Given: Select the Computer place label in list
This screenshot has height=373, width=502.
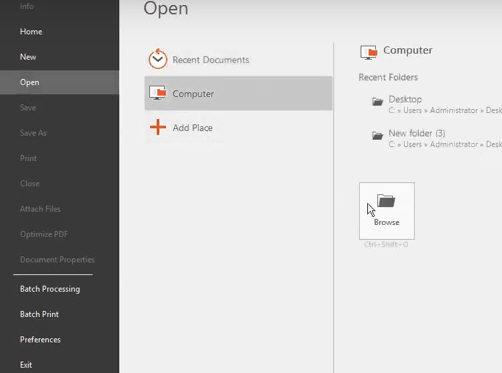Looking at the screenshot, I should coord(193,94).
